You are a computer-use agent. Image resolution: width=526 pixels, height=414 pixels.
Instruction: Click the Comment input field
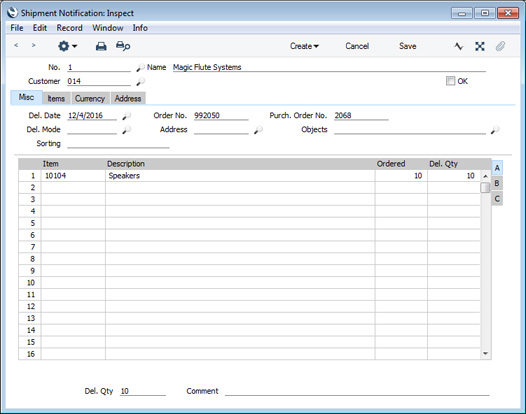(357, 391)
